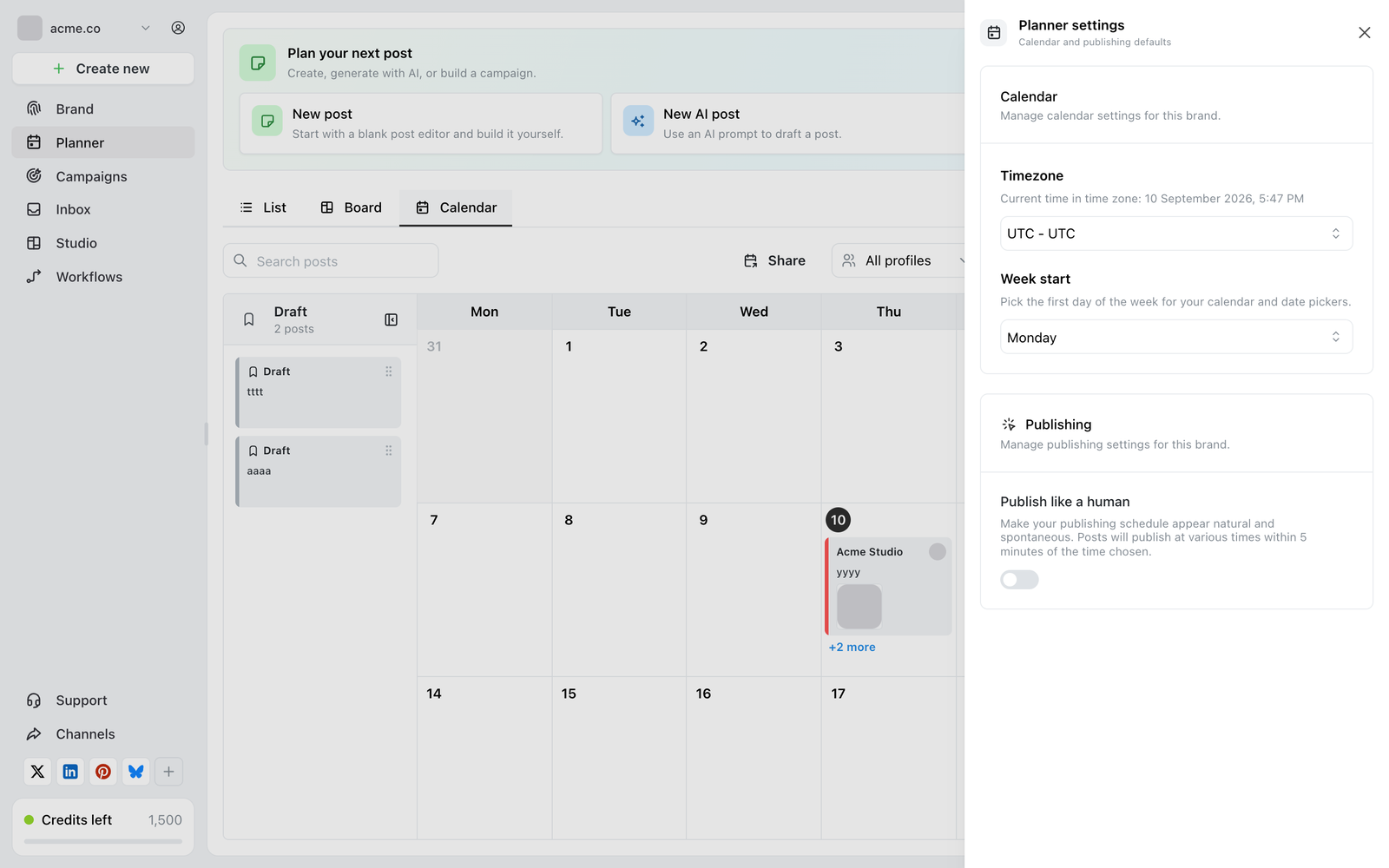Show the +2 more posts link
Image resolution: width=1389 pixels, height=868 pixels.
point(852,648)
